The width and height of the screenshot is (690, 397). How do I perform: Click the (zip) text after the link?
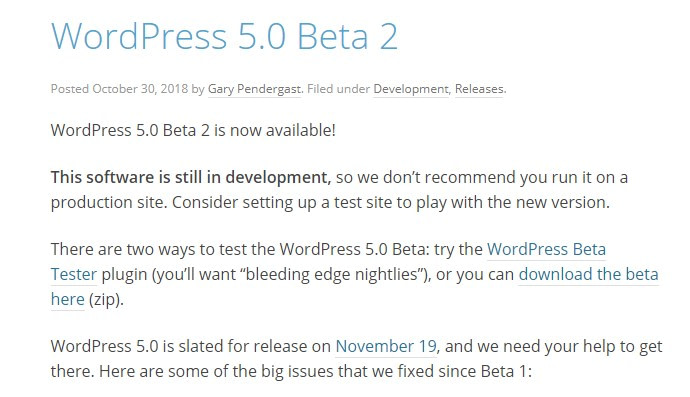coord(106,299)
